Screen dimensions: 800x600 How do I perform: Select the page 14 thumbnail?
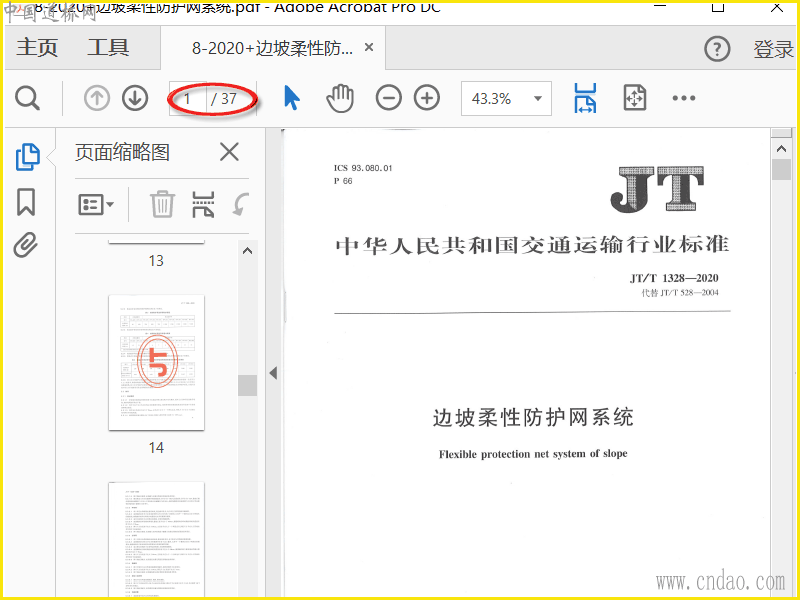157,362
